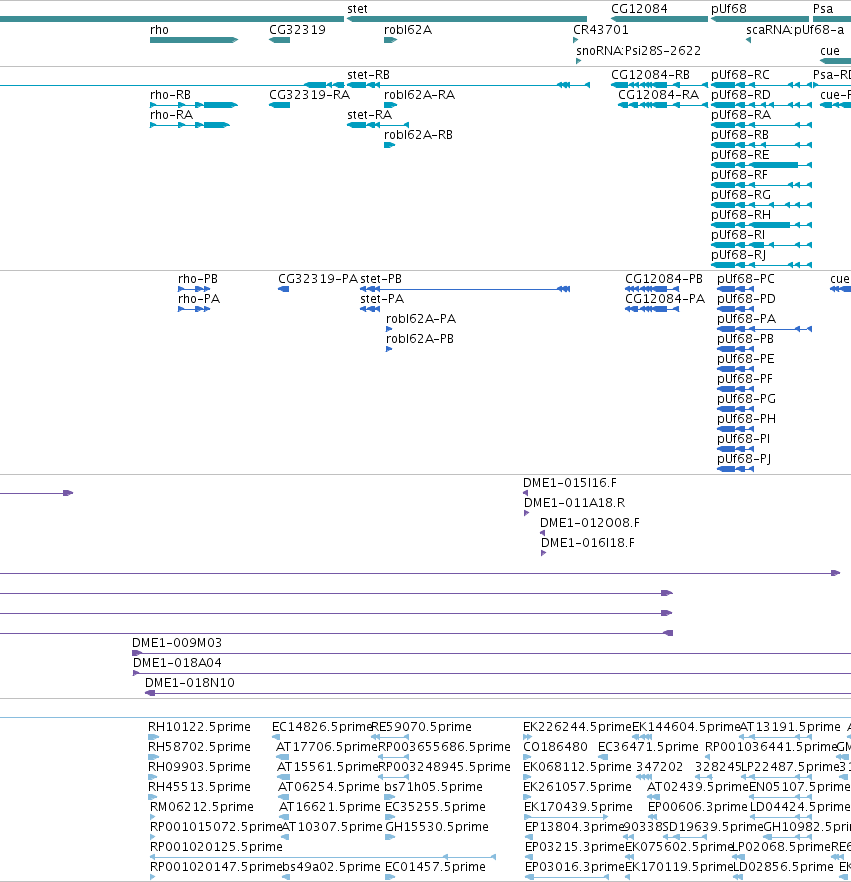The image size is (851, 882).
Task: Click the rho-RB transcript
Action: (x=194, y=105)
